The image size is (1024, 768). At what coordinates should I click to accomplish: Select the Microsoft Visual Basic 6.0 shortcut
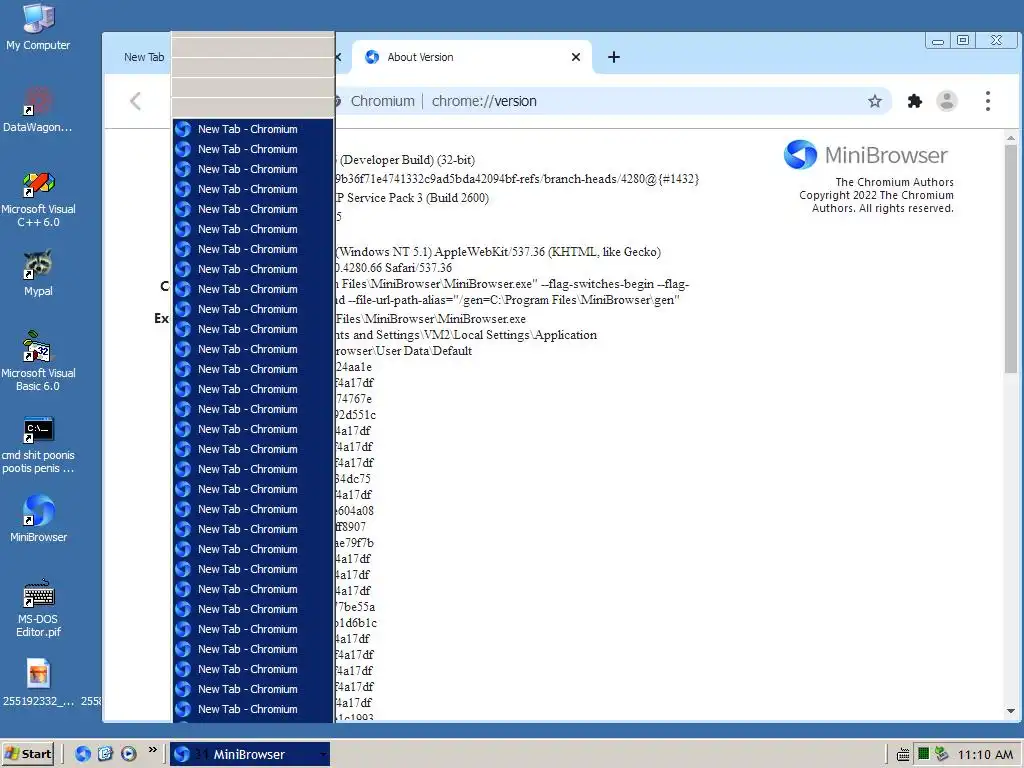pos(38,361)
